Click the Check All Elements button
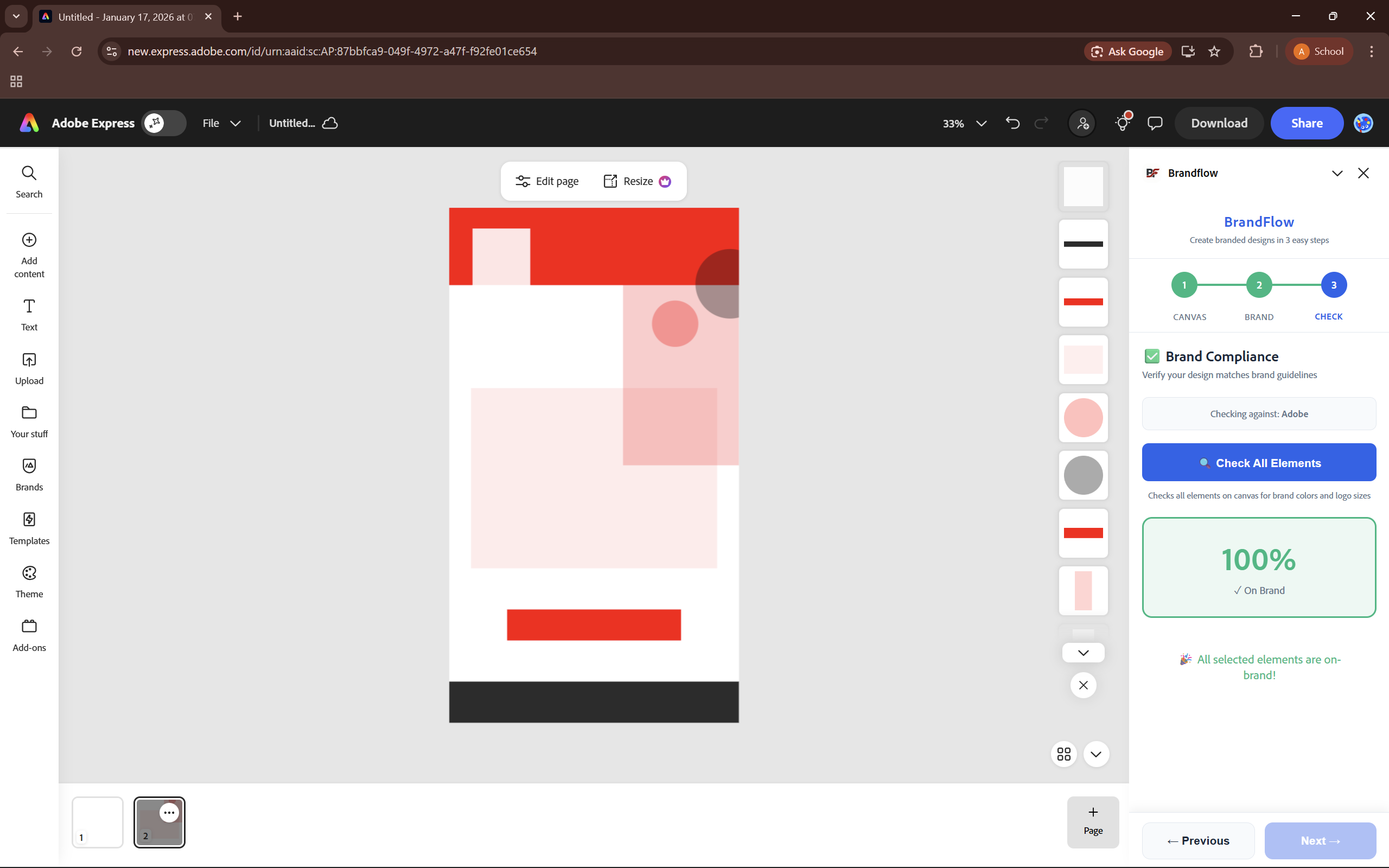 1259,463
